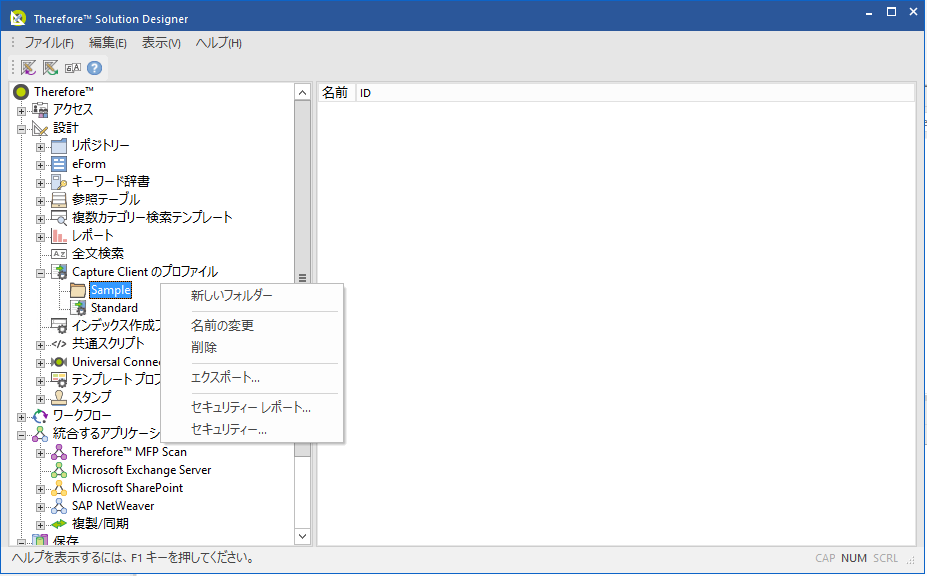Screen dimensions: 927x576
Task: Collapse the Capture Client のプロファイル node
Action: click(x=40, y=273)
